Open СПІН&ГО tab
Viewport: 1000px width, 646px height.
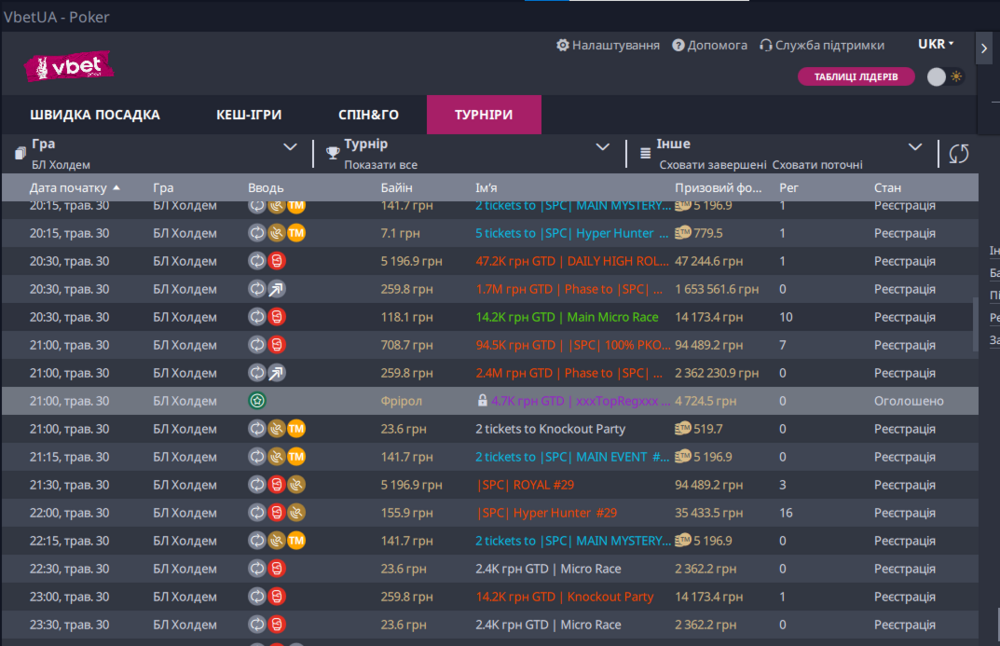(x=369, y=115)
